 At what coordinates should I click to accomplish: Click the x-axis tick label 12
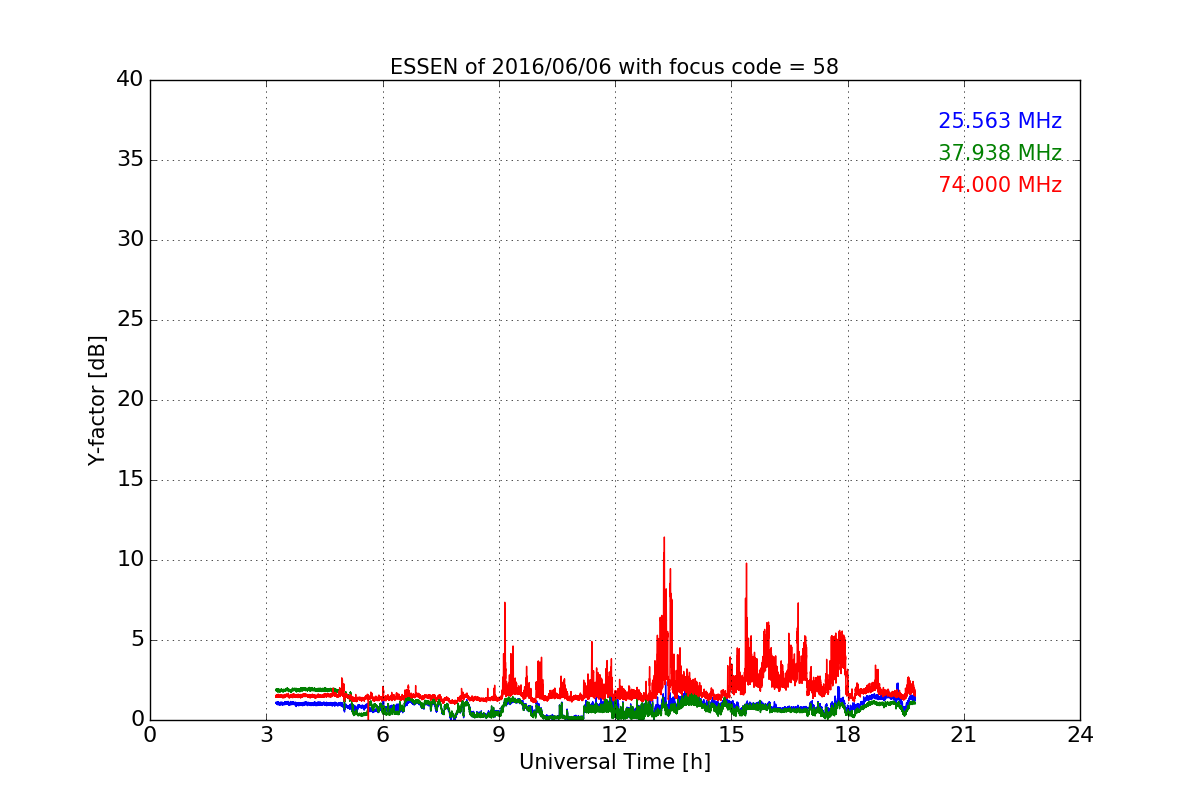(x=614, y=735)
